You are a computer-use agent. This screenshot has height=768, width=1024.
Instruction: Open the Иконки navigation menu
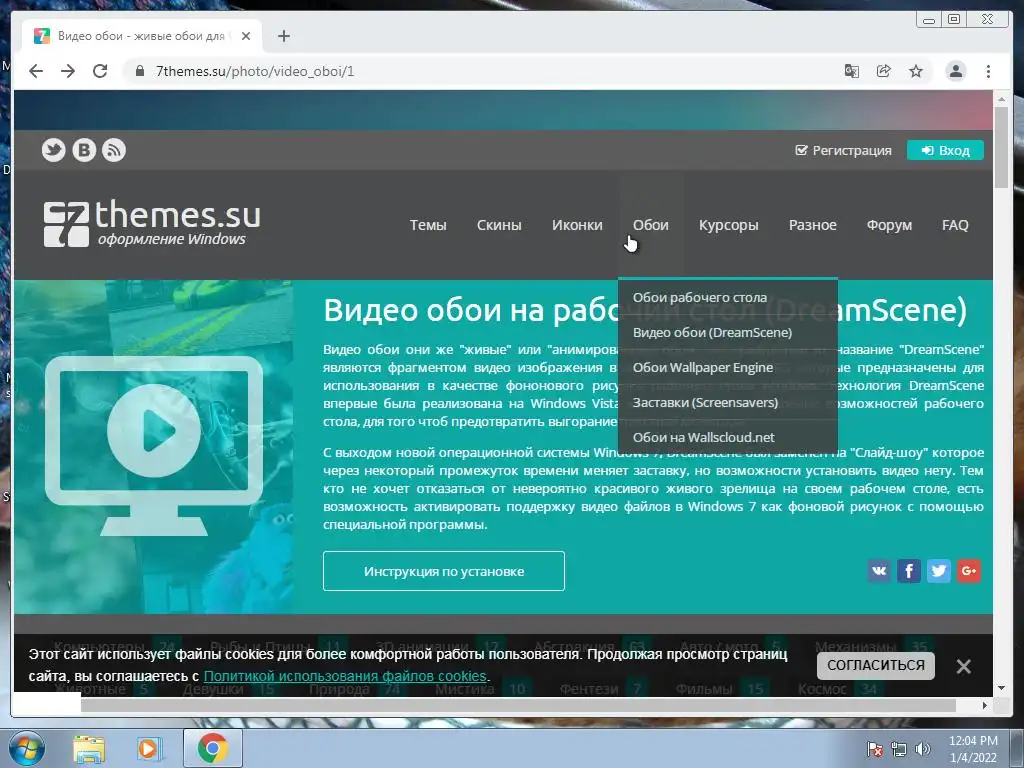[577, 225]
